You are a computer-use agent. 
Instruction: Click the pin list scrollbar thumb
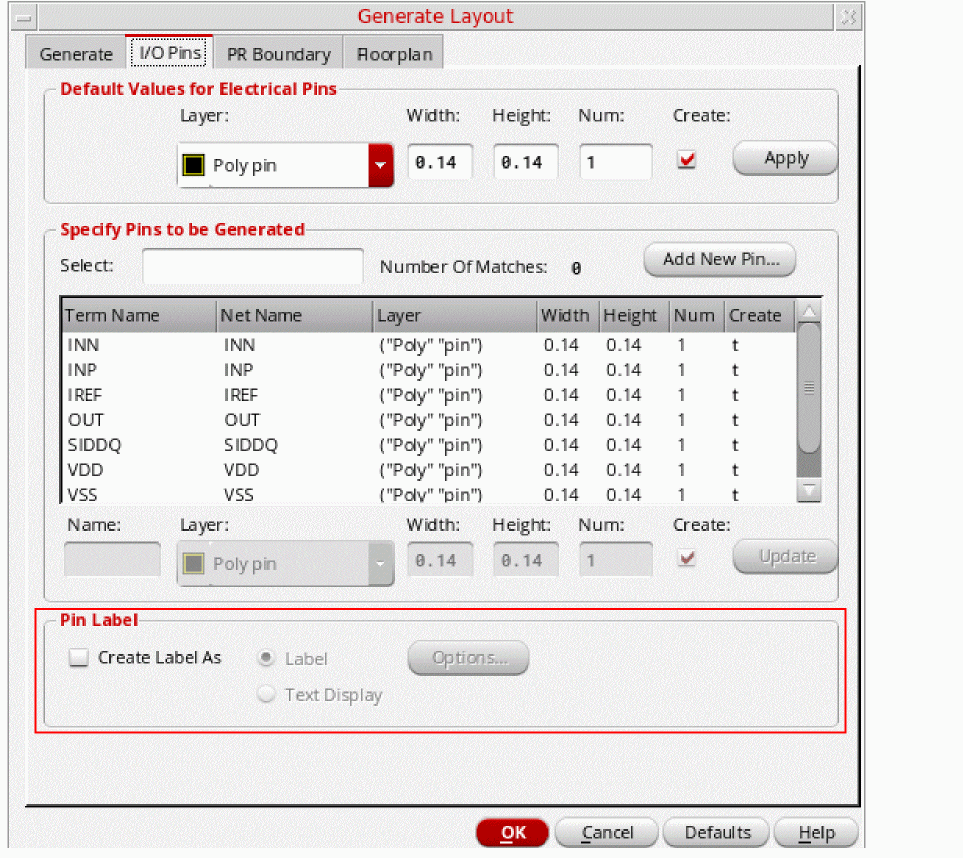point(809,388)
